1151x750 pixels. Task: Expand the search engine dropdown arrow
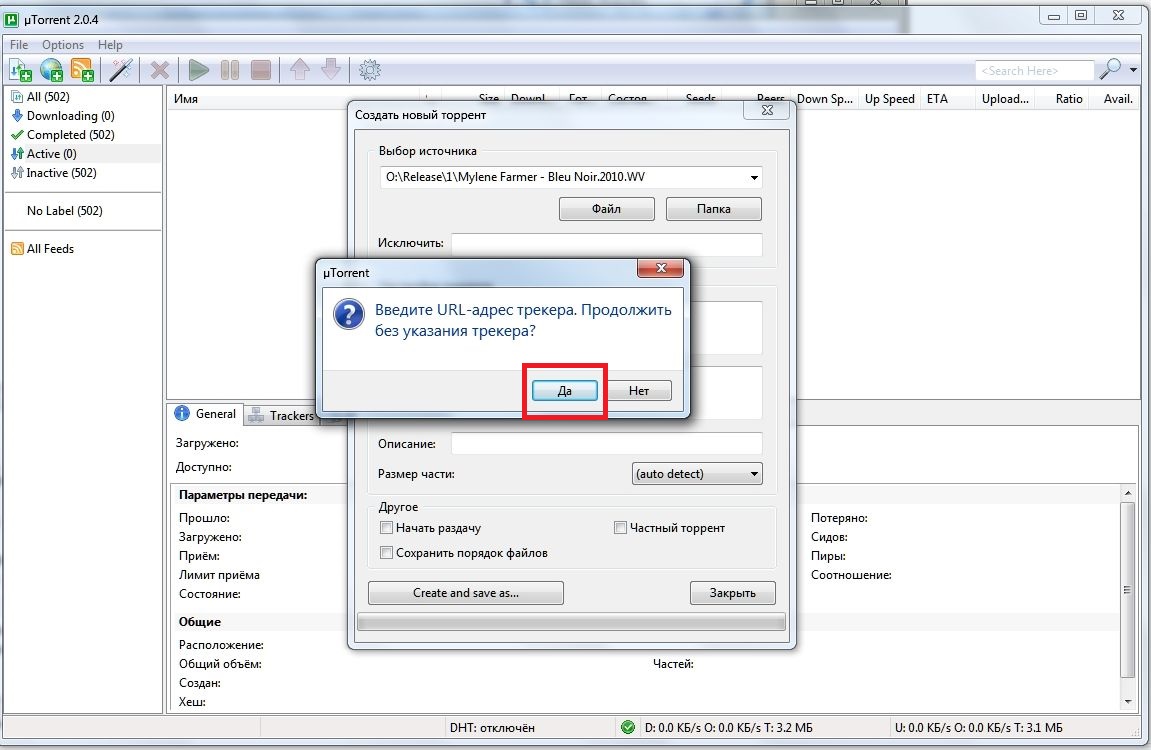coord(1133,70)
